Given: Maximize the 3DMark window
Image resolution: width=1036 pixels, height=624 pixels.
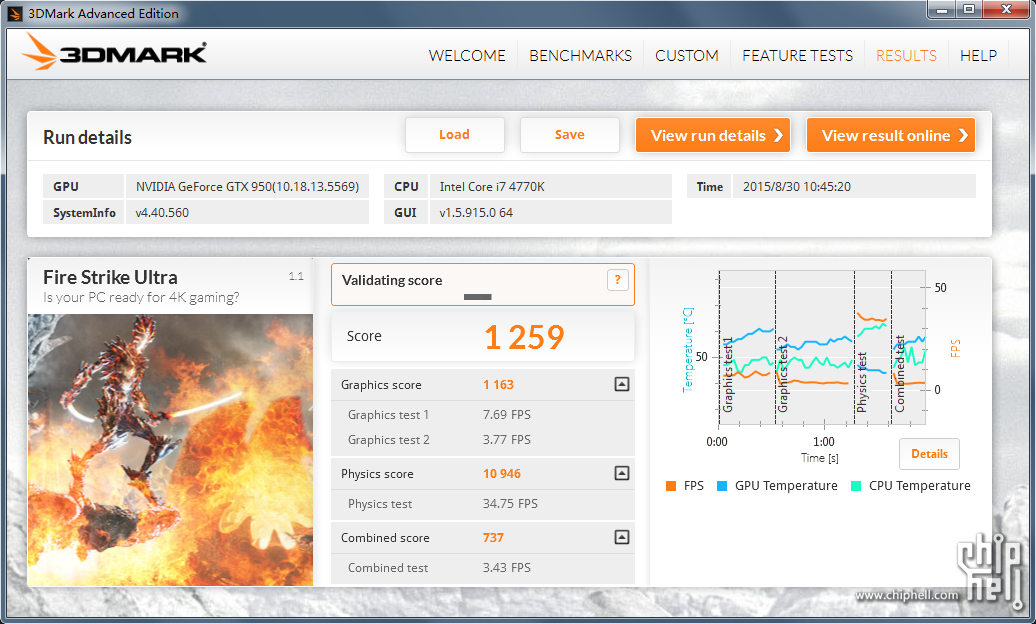Looking at the screenshot, I should click(969, 10).
